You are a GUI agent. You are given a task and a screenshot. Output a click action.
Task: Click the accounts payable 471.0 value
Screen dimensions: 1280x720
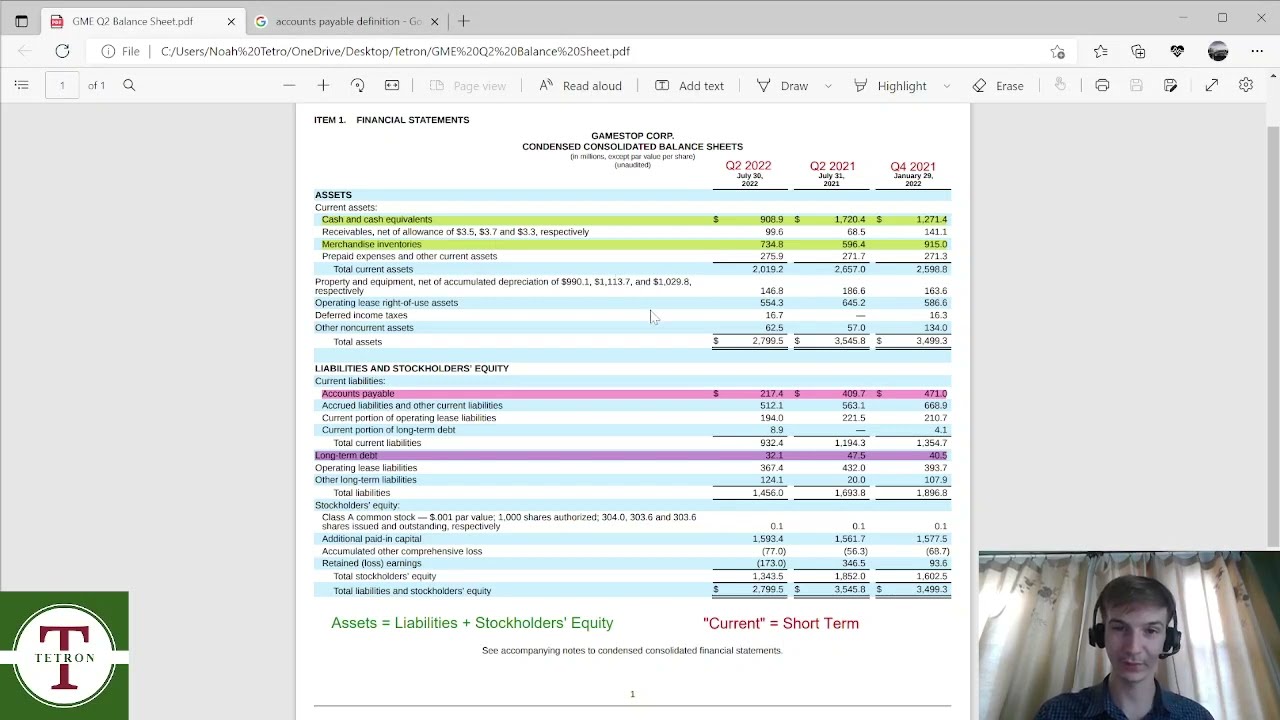[x=935, y=393]
